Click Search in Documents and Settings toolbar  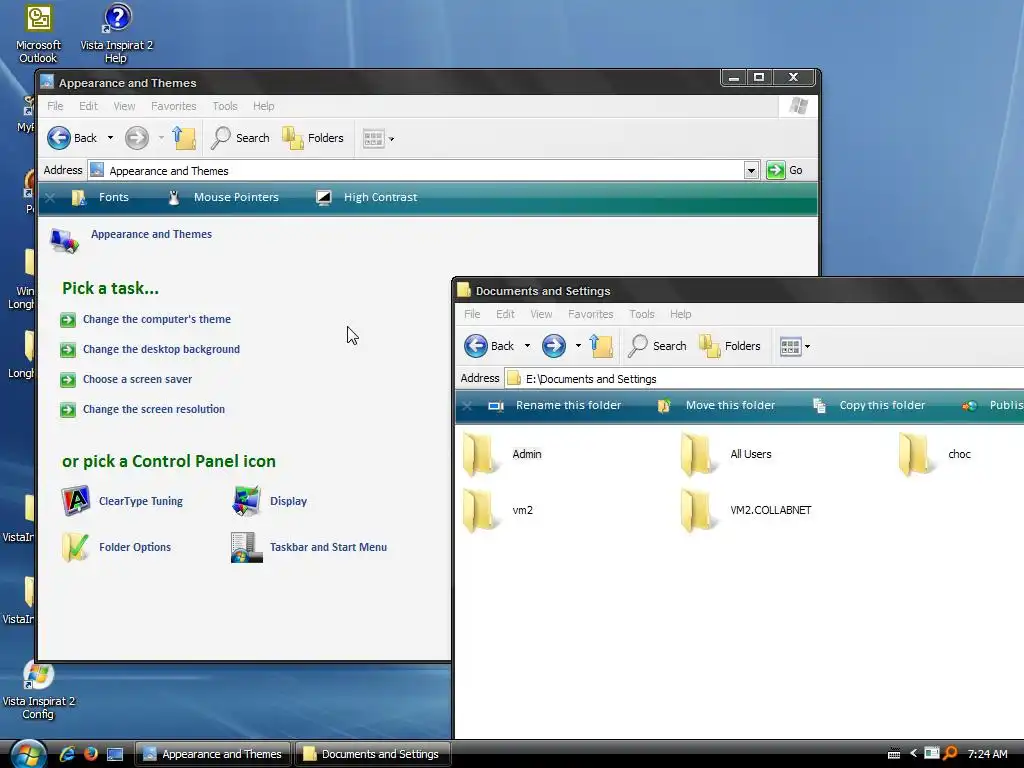tap(657, 345)
